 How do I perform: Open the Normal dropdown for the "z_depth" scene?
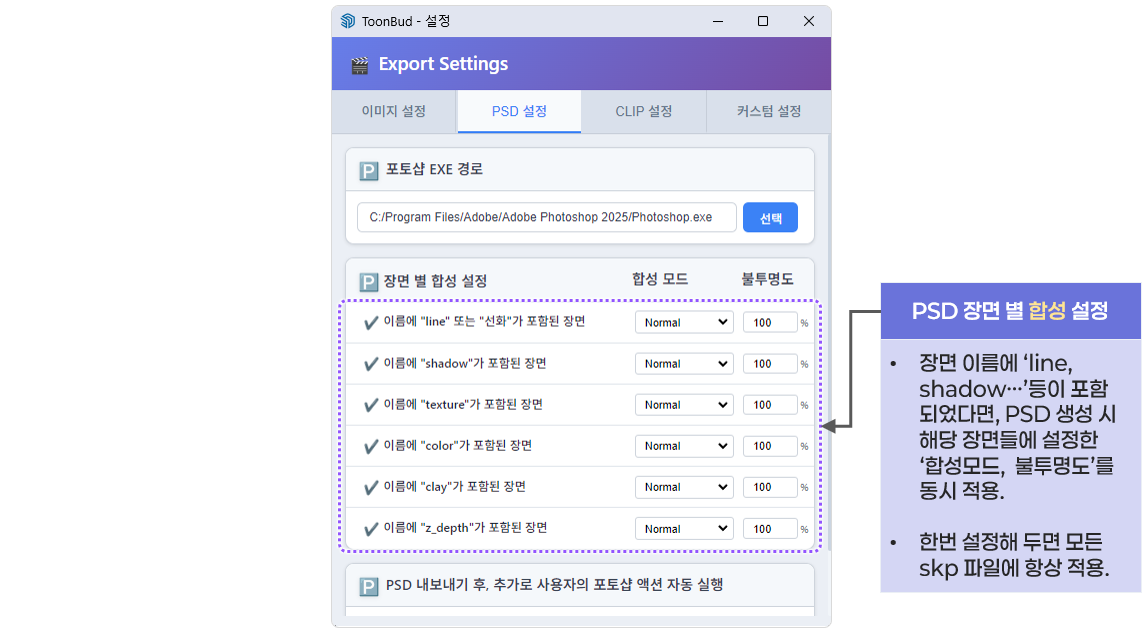point(684,528)
